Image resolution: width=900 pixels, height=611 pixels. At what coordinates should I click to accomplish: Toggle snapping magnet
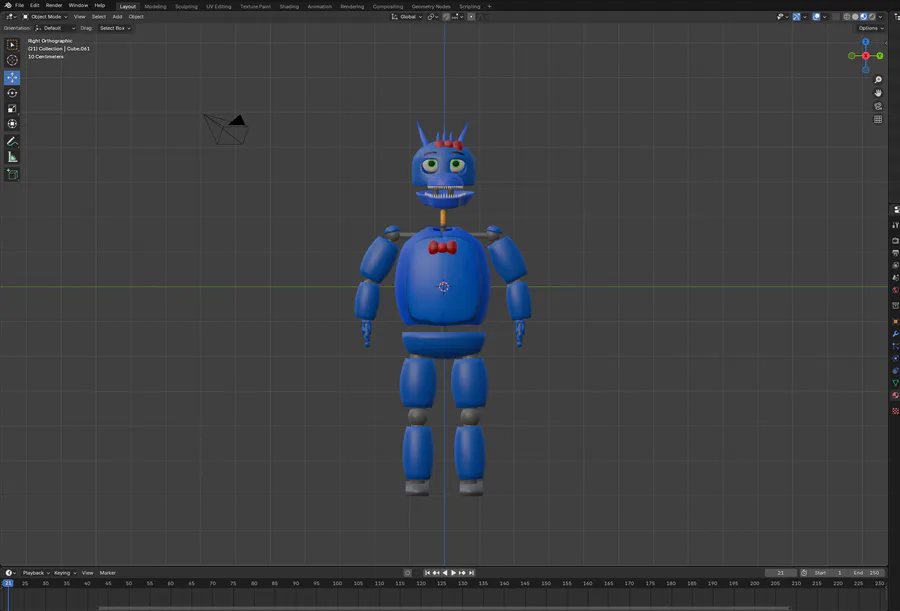click(446, 17)
